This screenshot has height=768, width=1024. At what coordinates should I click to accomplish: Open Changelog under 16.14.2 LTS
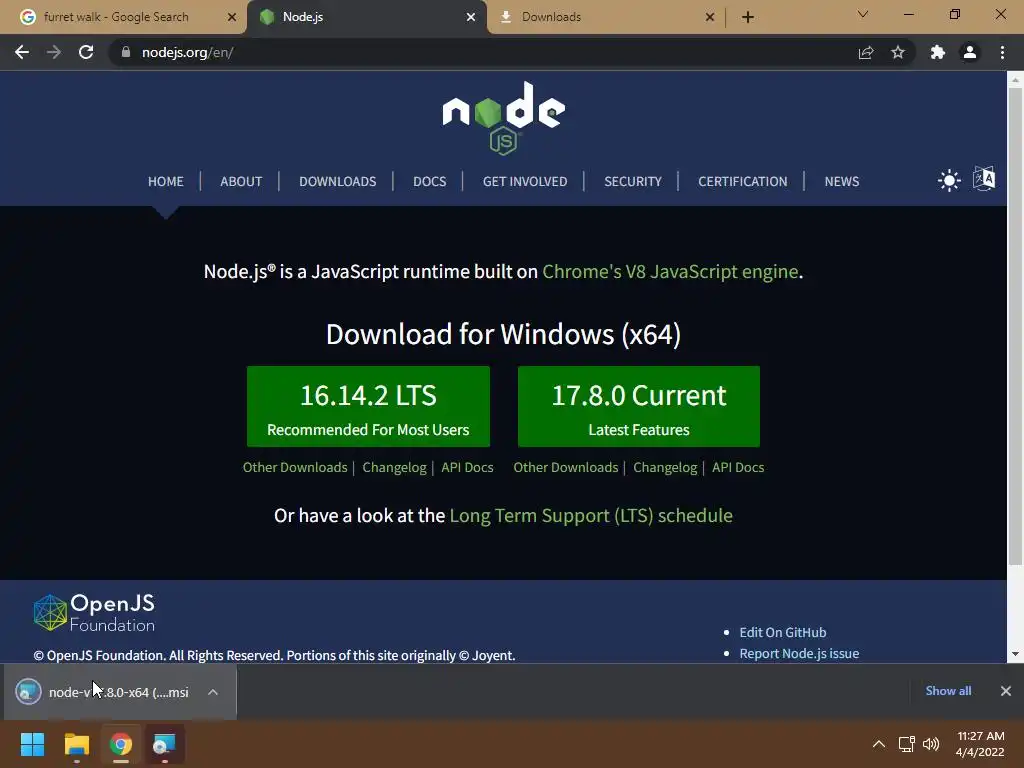[x=394, y=468]
